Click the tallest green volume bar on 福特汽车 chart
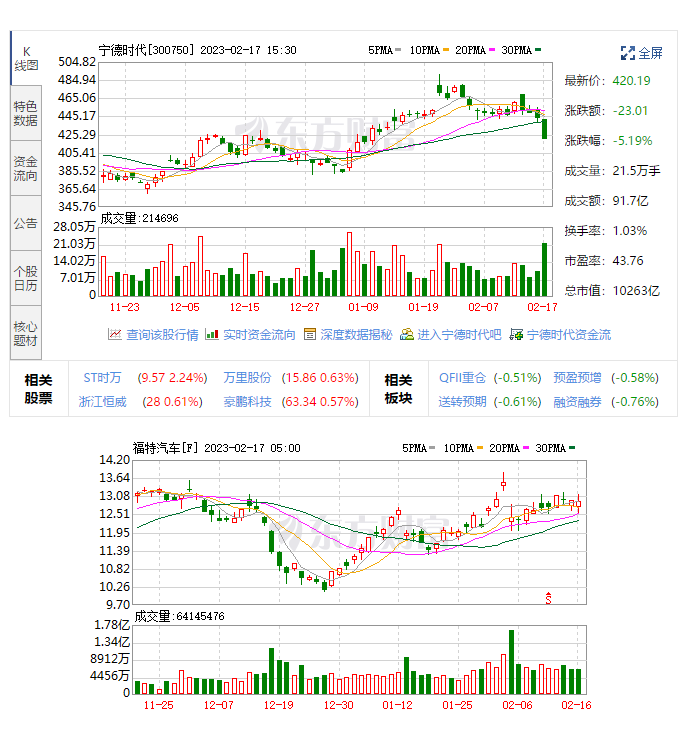The height and width of the screenshot is (752, 689). coord(511,662)
